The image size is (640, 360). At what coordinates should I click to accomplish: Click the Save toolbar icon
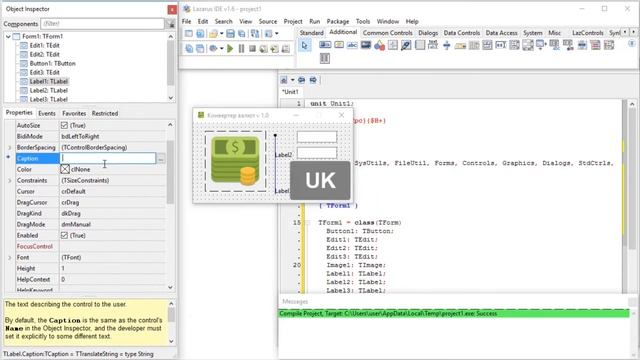point(230,34)
